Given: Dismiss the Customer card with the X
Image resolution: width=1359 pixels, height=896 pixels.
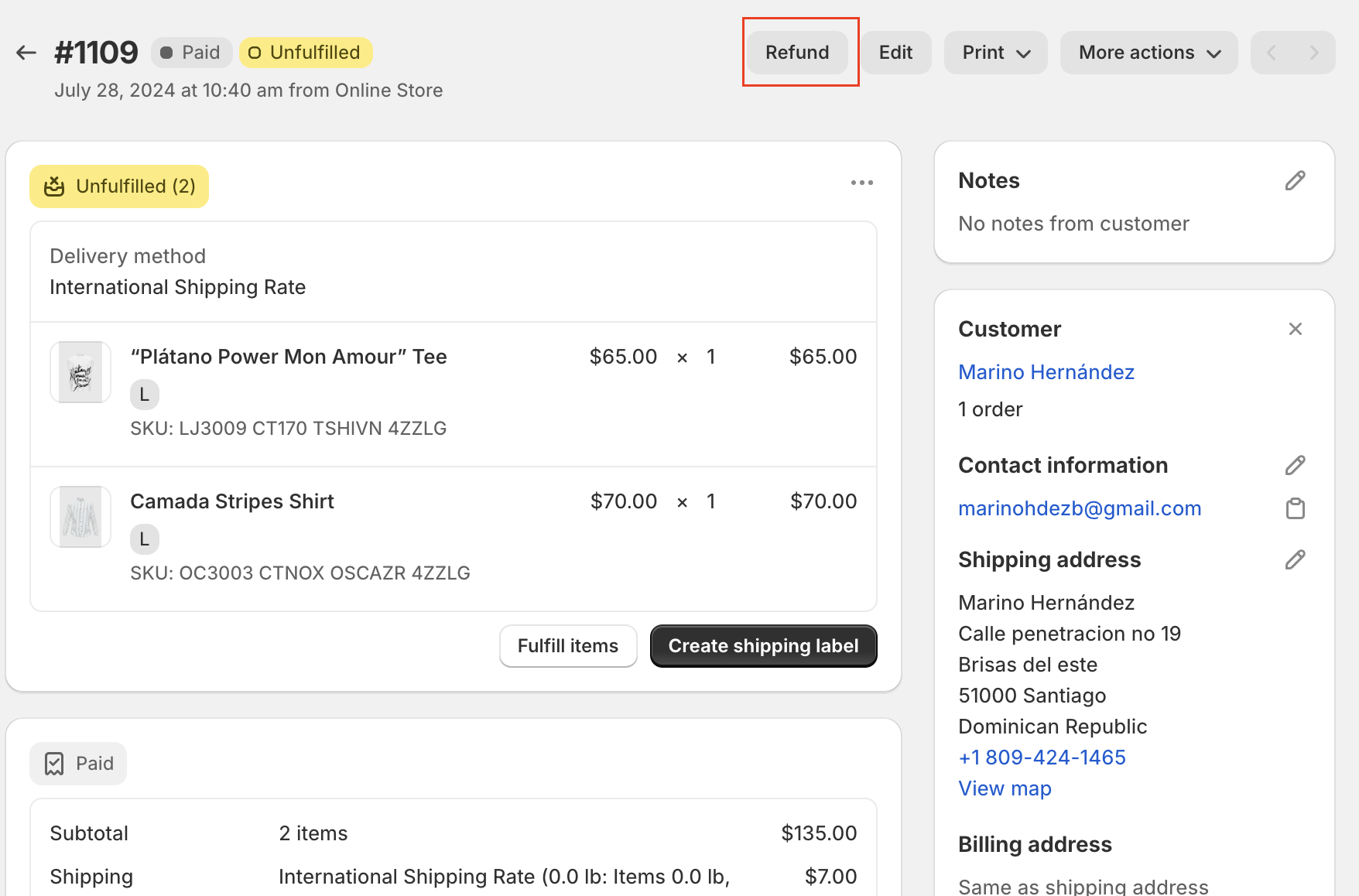Looking at the screenshot, I should click(1296, 329).
